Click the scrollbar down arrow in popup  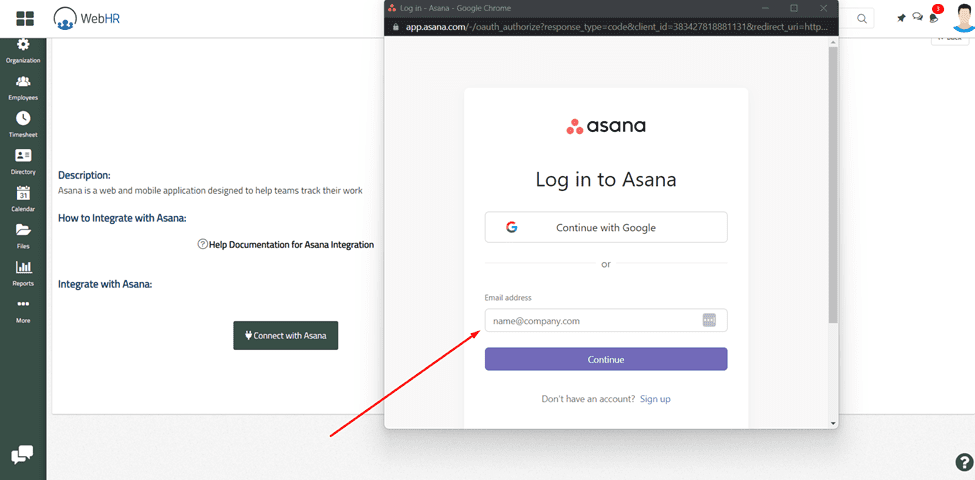click(x=833, y=423)
